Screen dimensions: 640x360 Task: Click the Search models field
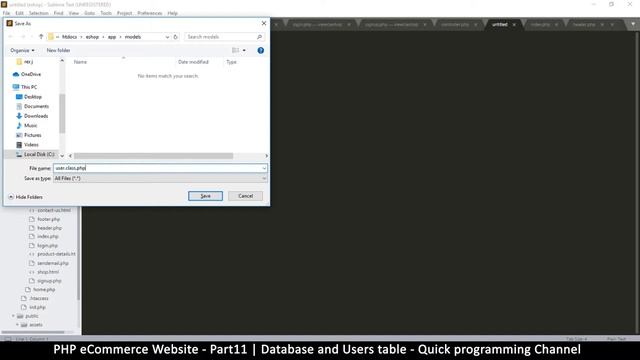220,37
